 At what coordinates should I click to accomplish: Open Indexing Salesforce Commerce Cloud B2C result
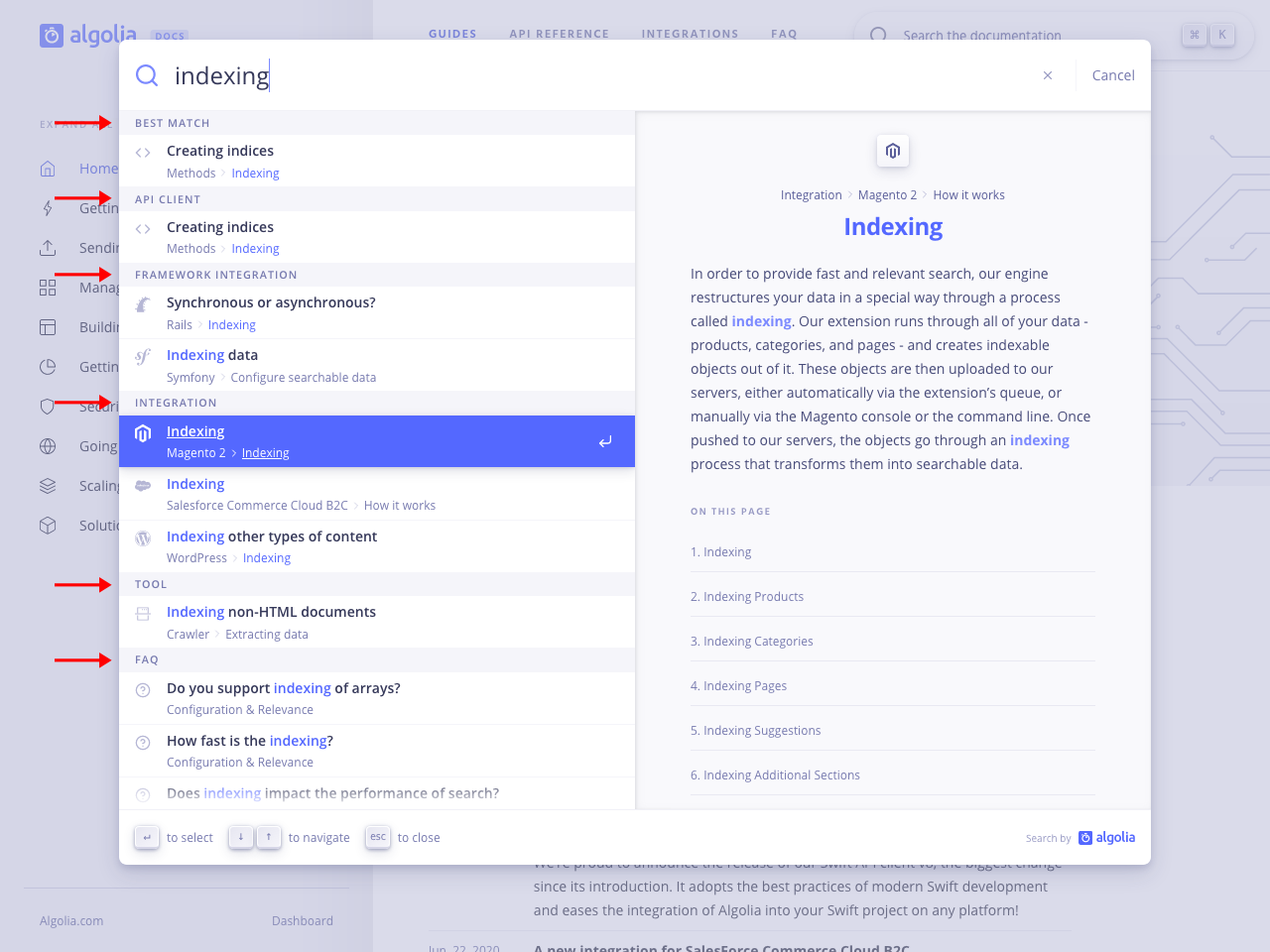pos(377,494)
